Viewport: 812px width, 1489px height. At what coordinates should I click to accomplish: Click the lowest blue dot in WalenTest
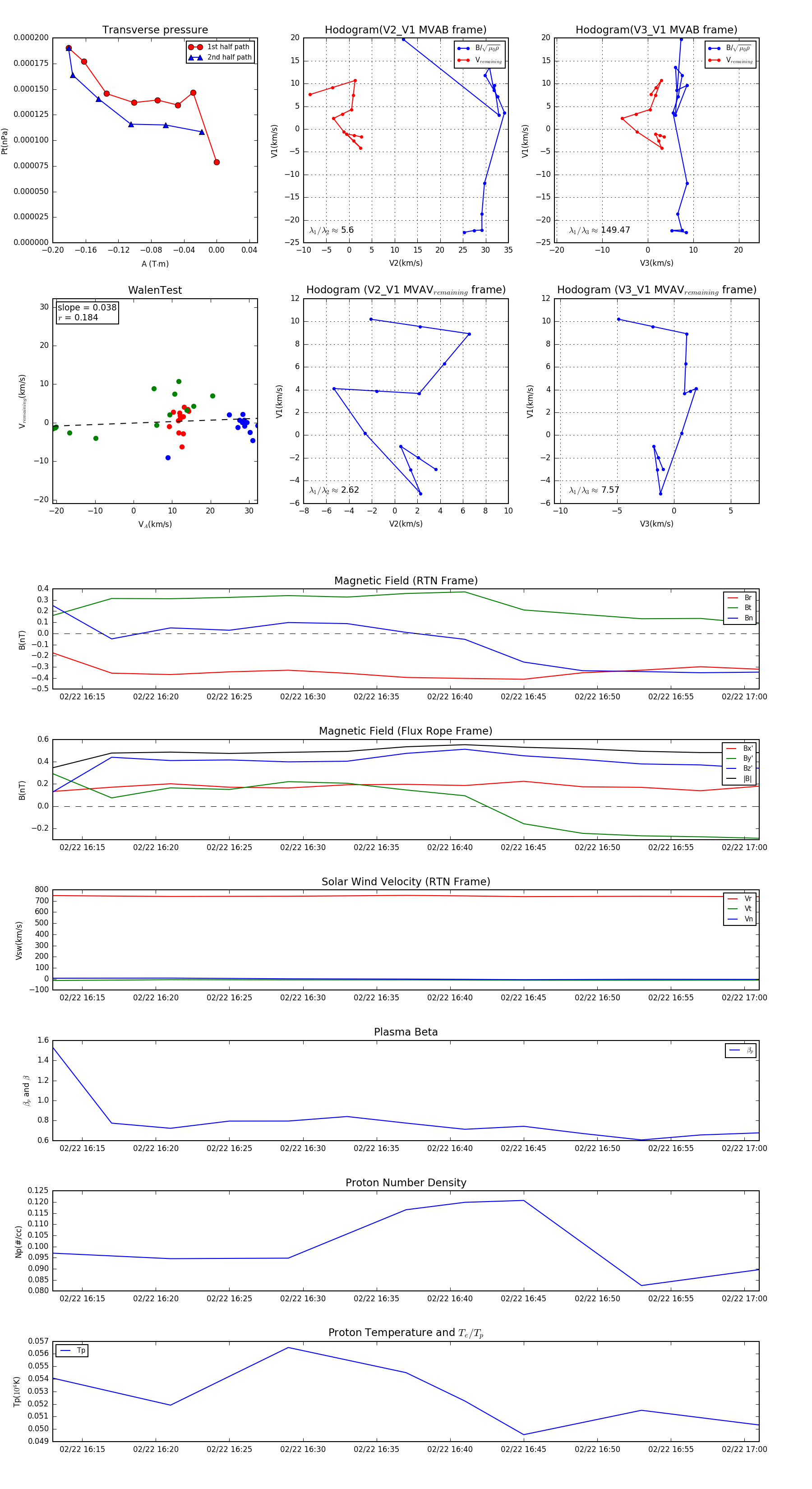pos(168,458)
